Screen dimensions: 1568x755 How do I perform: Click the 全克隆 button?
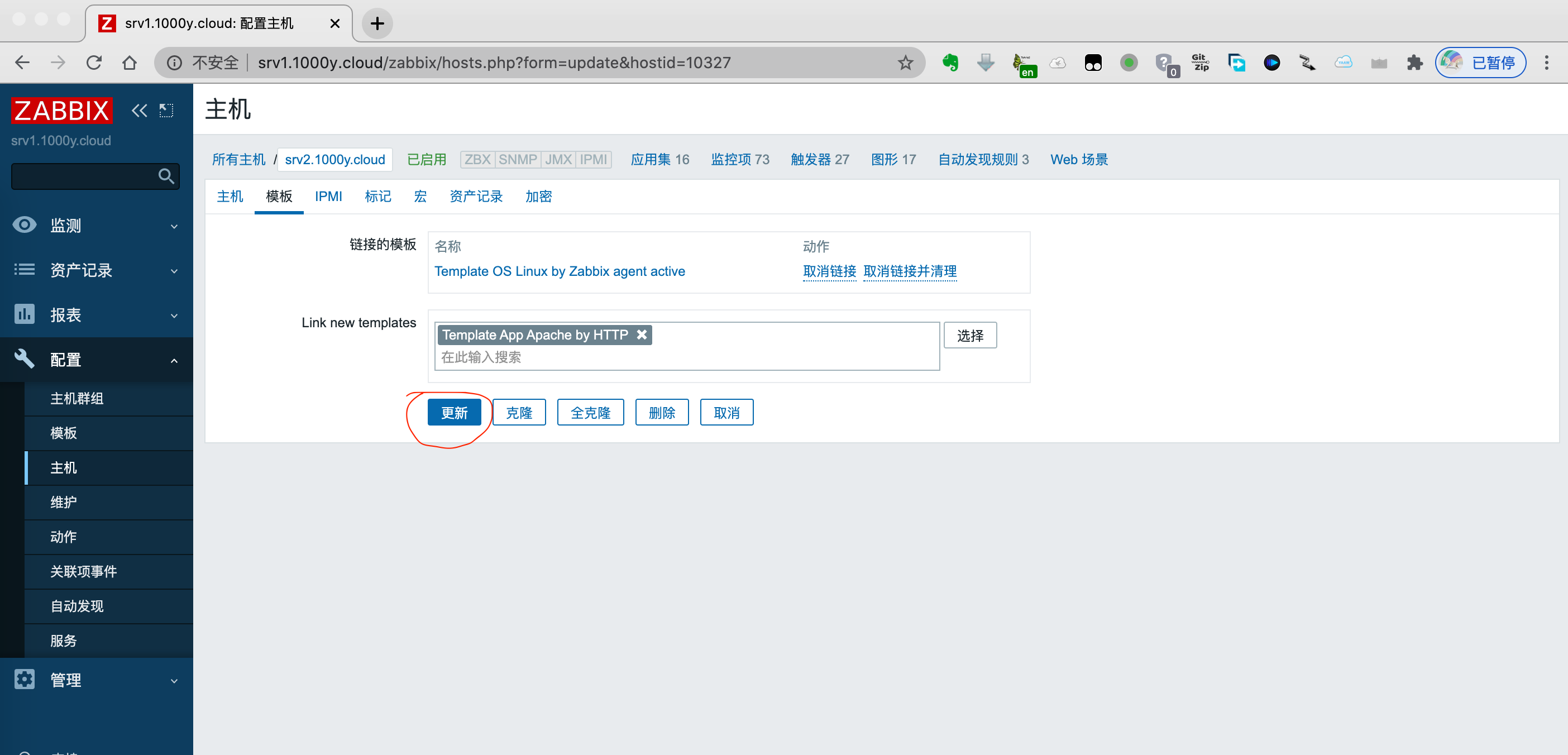(x=590, y=413)
